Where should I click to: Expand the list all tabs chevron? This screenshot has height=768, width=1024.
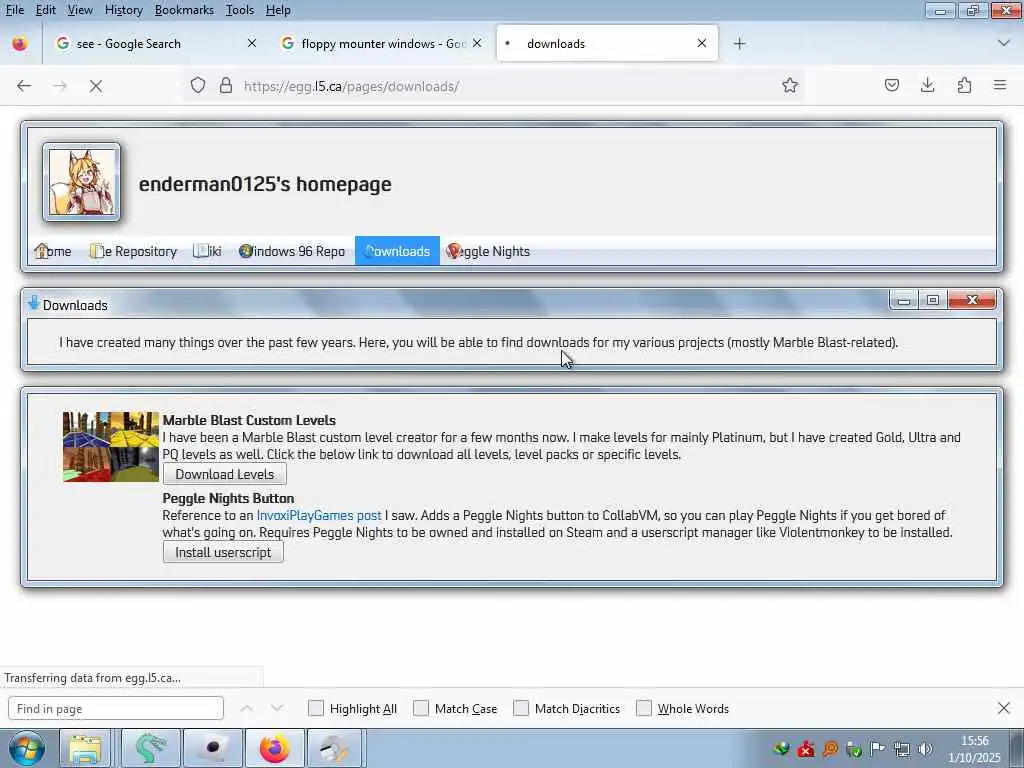click(x=1004, y=43)
